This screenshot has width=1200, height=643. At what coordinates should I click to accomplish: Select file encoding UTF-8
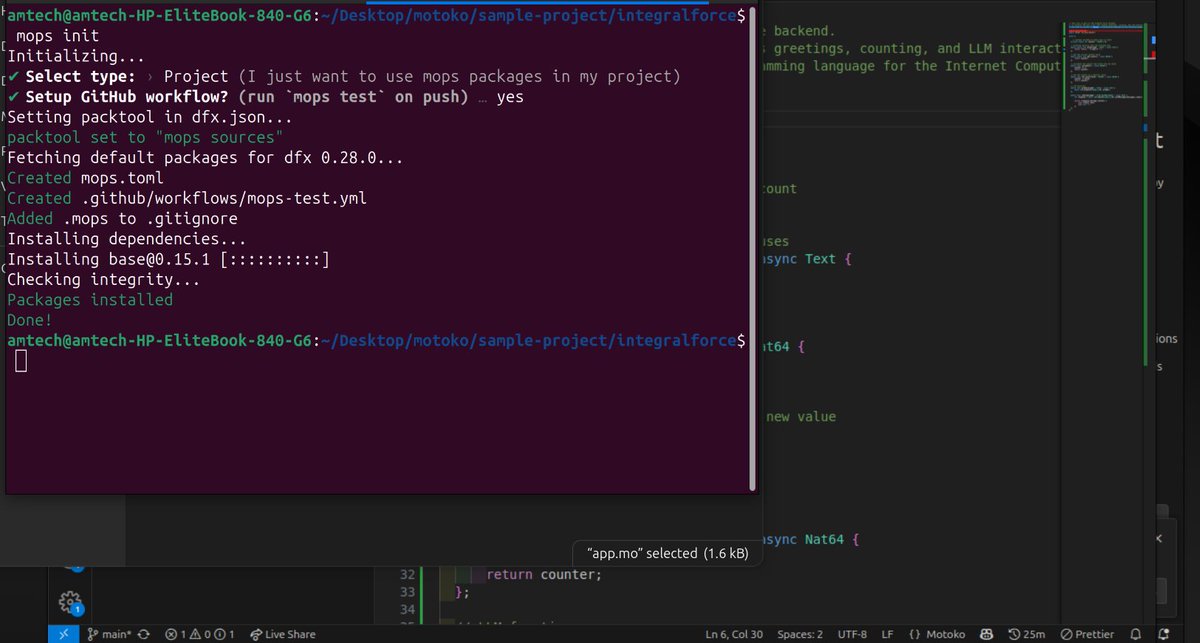pyautogui.click(x=853, y=634)
